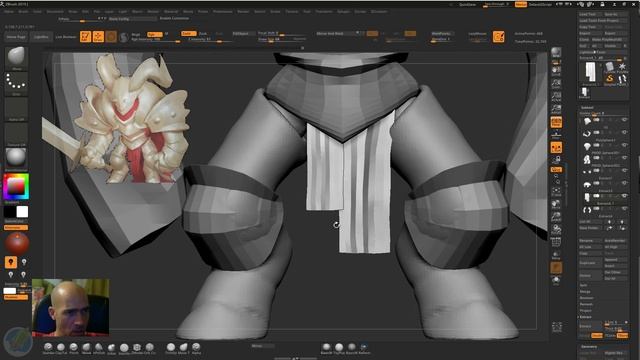
Task: Click the BPR render icon
Action: point(556,53)
